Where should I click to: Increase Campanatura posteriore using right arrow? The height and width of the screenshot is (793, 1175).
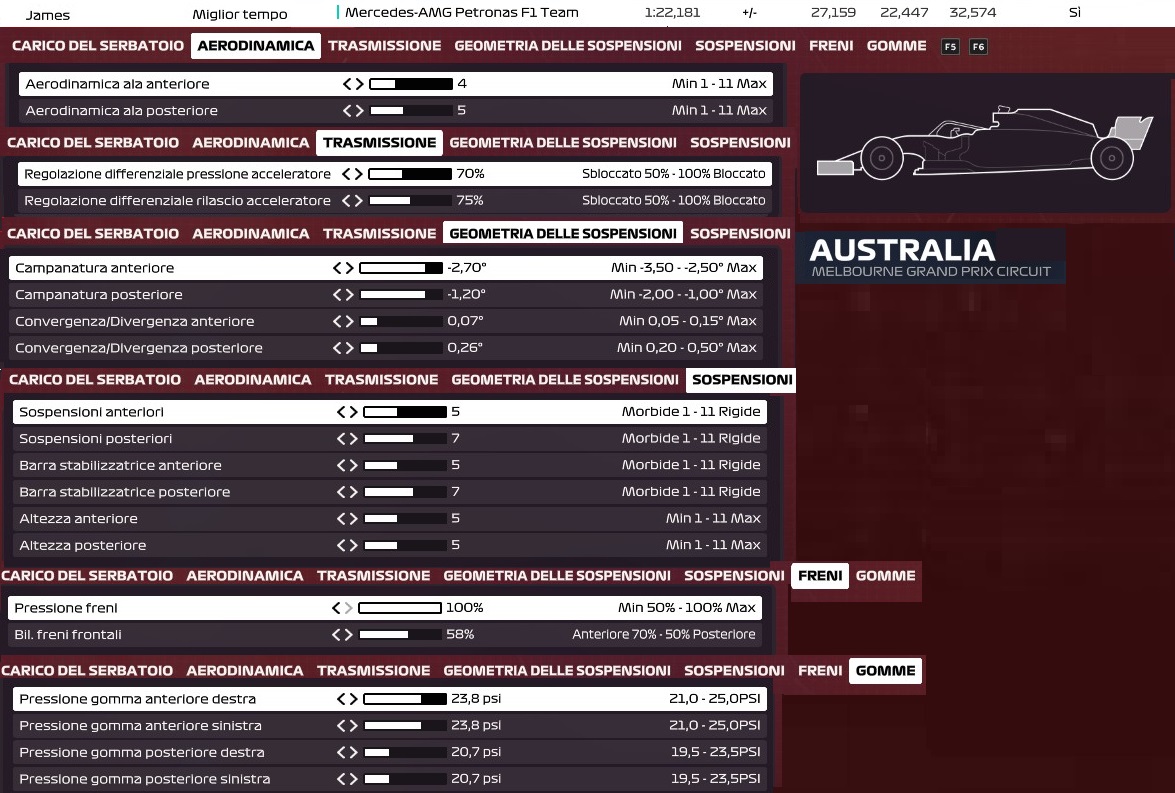click(x=349, y=295)
